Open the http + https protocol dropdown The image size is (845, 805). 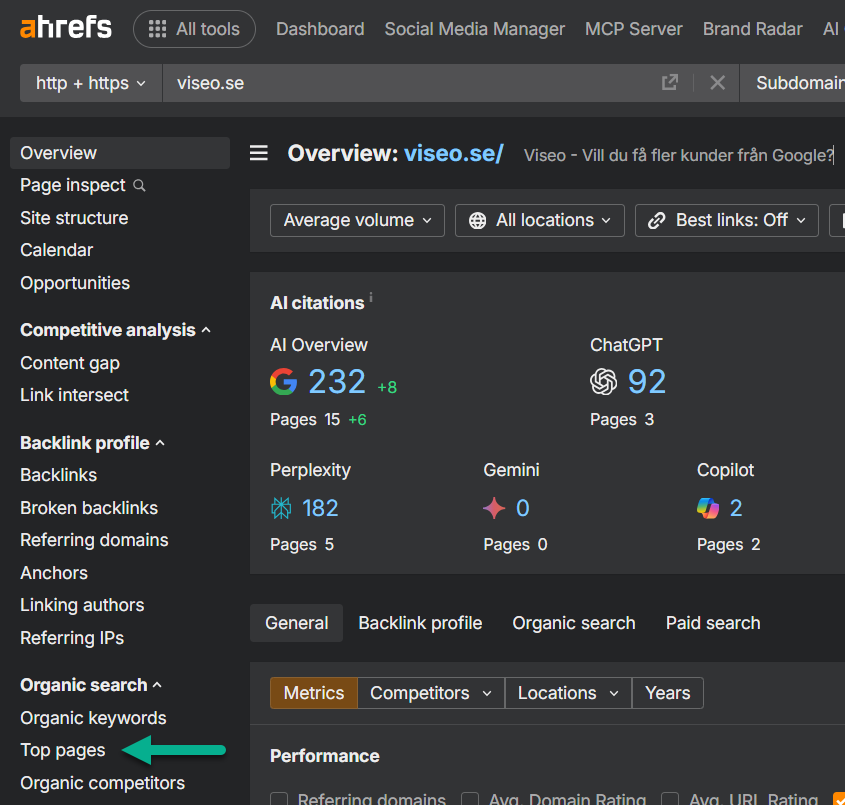pyautogui.click(x=91, y=83)
